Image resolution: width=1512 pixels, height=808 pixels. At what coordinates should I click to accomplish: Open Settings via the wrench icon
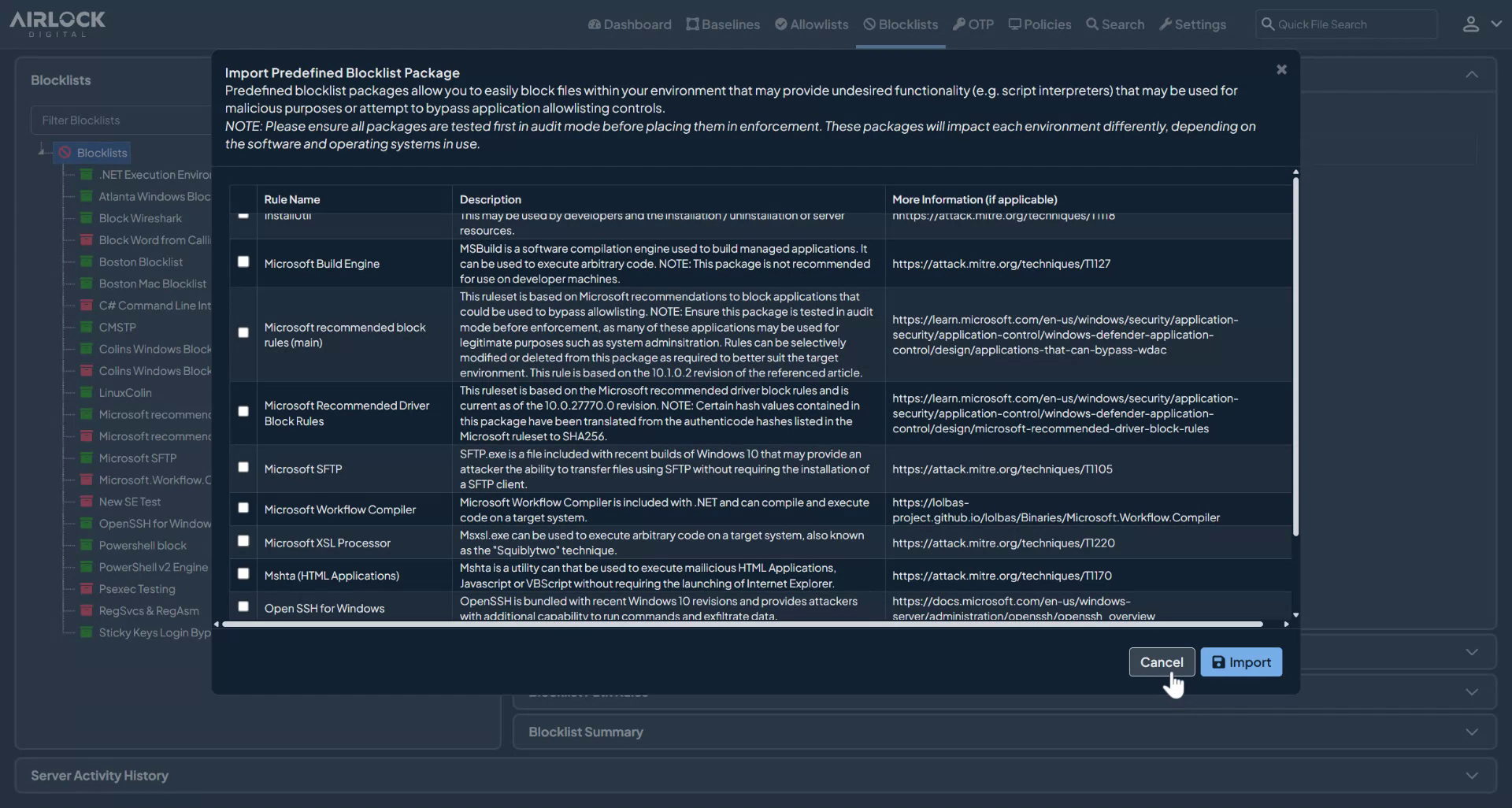click(x=1165, y=24)
